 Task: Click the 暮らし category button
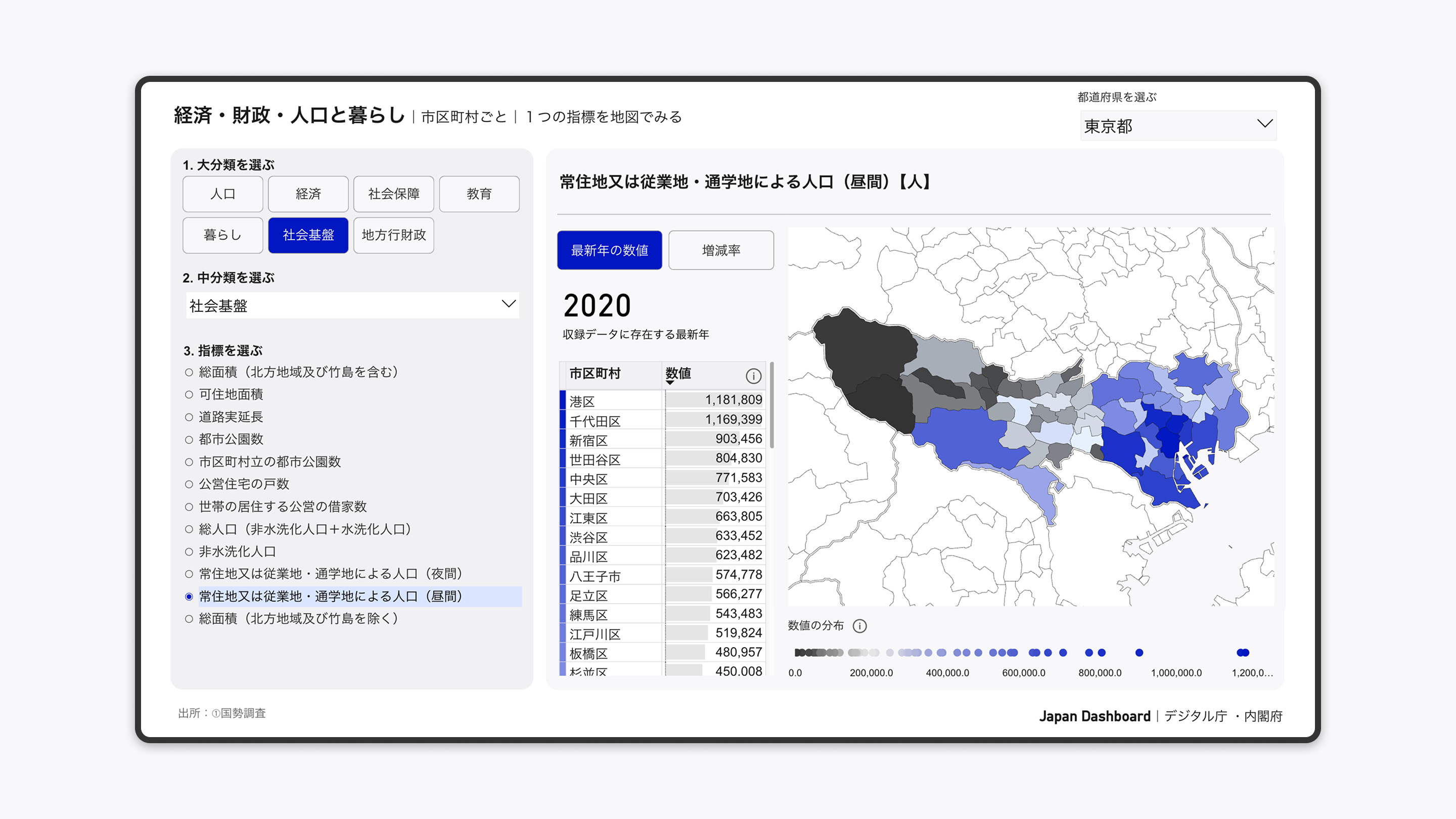(x=222, y=235)
